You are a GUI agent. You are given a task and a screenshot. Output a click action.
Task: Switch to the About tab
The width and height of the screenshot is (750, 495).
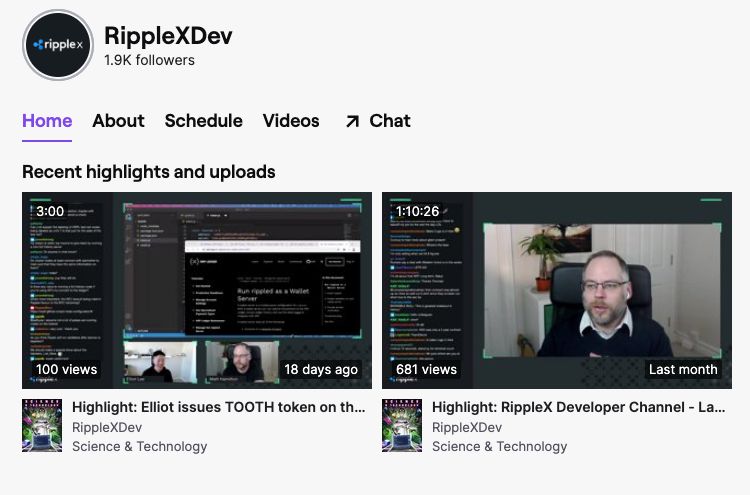tap(118, 121)
